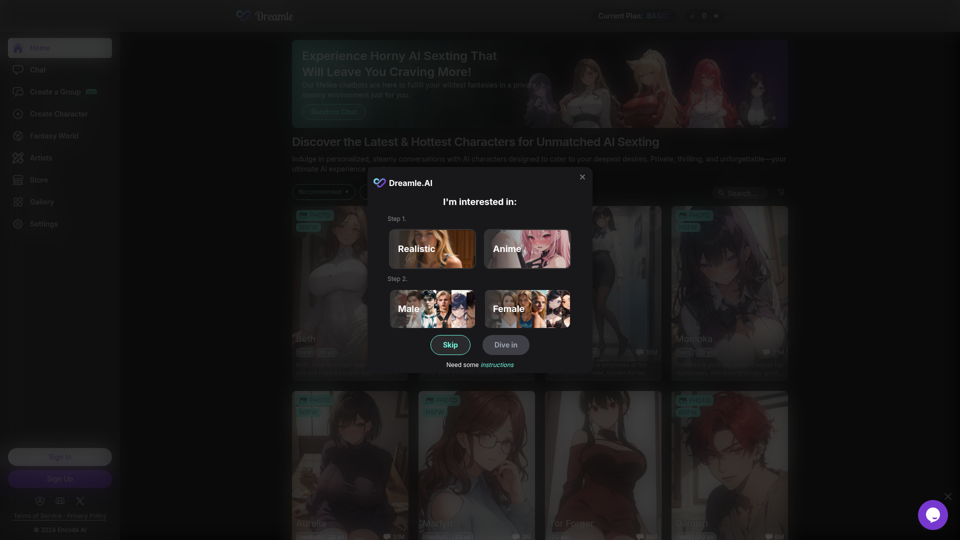The height and width of the screenshot is (540, 960).
Task: Open Create a Group in sidebar
Action: [x=60, y=92]
